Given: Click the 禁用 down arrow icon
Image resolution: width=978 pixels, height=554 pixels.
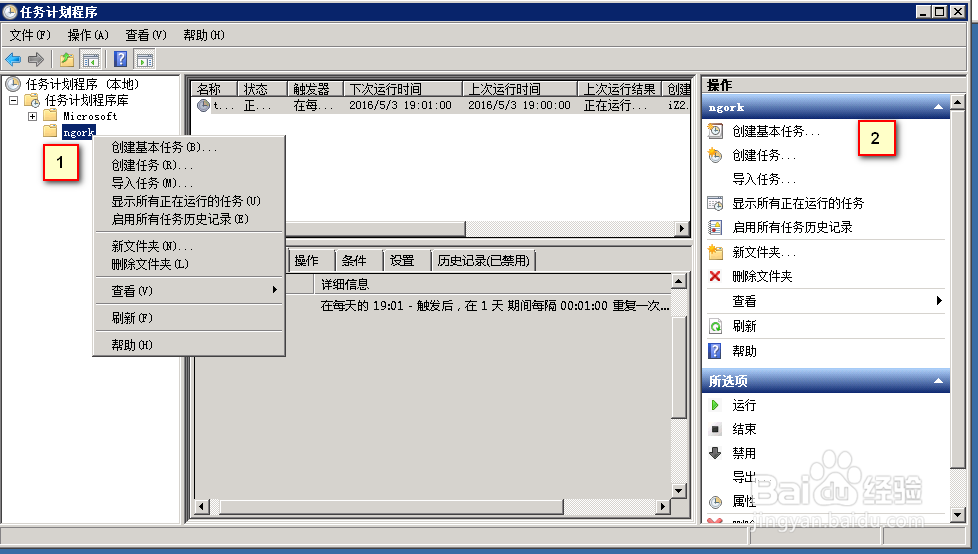Looking at the screenshot, I should click(x=715, y=453).
